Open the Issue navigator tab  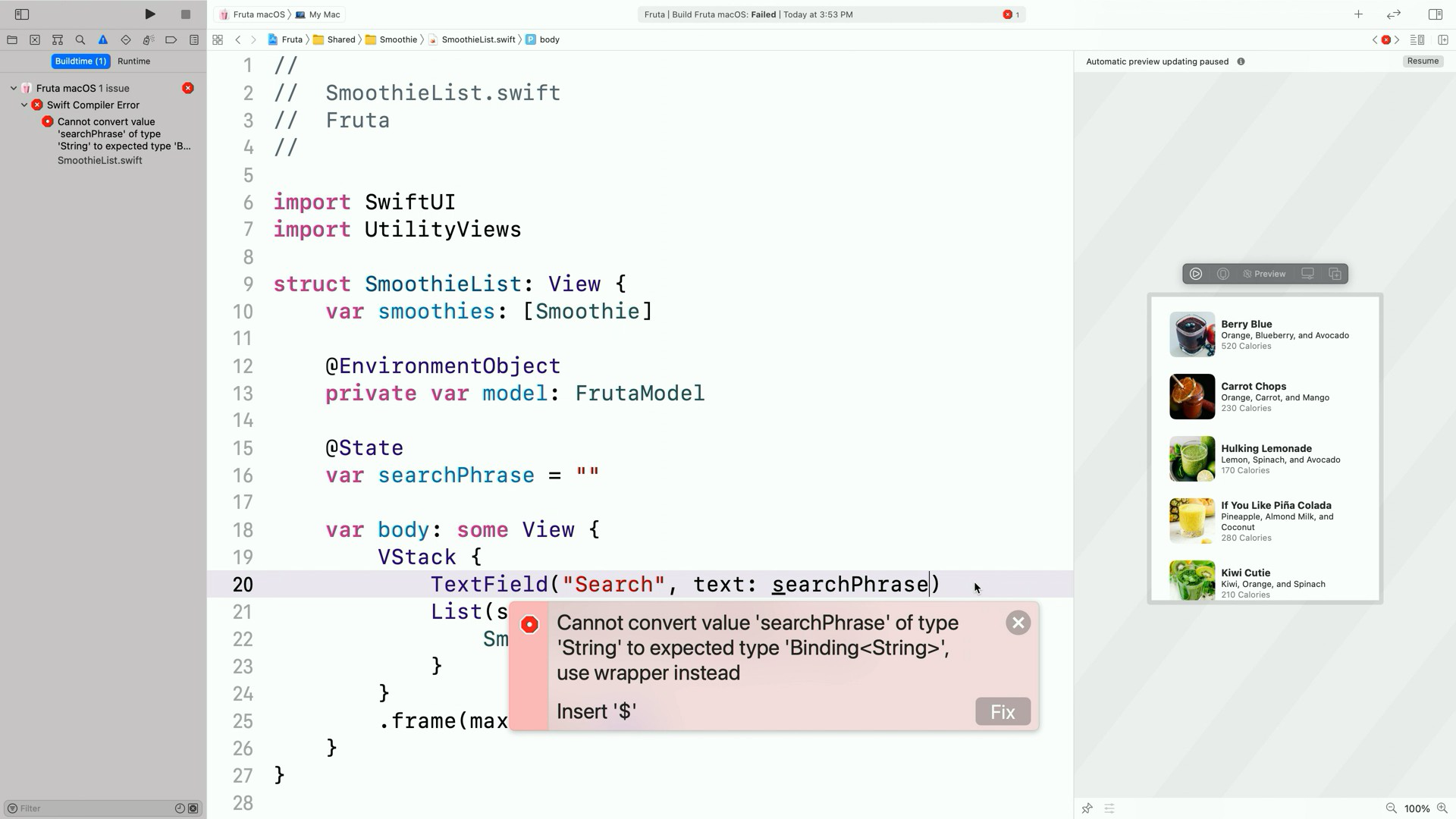103,39
